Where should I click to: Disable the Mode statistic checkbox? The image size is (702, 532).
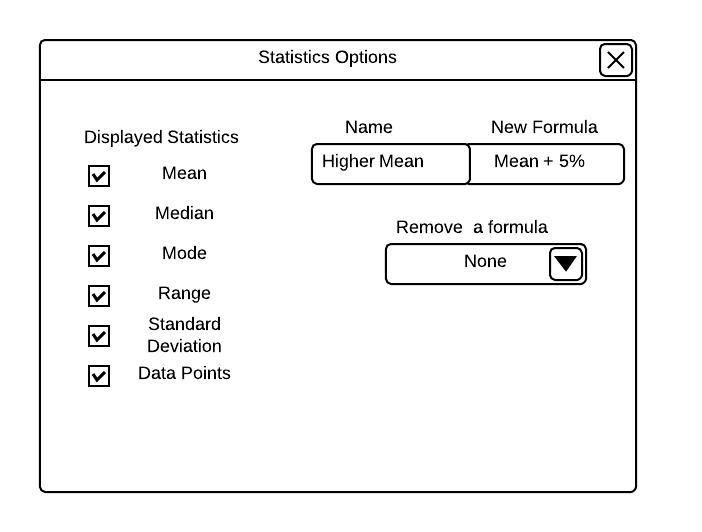(99, 256)
